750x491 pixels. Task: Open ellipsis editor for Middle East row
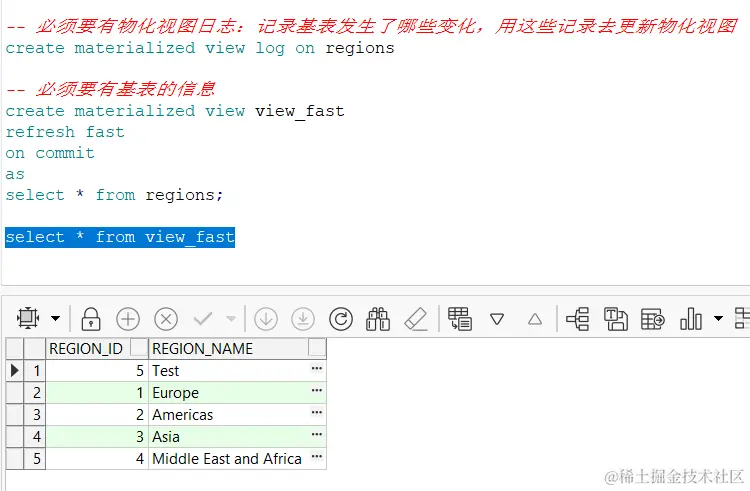click(317, 456)
